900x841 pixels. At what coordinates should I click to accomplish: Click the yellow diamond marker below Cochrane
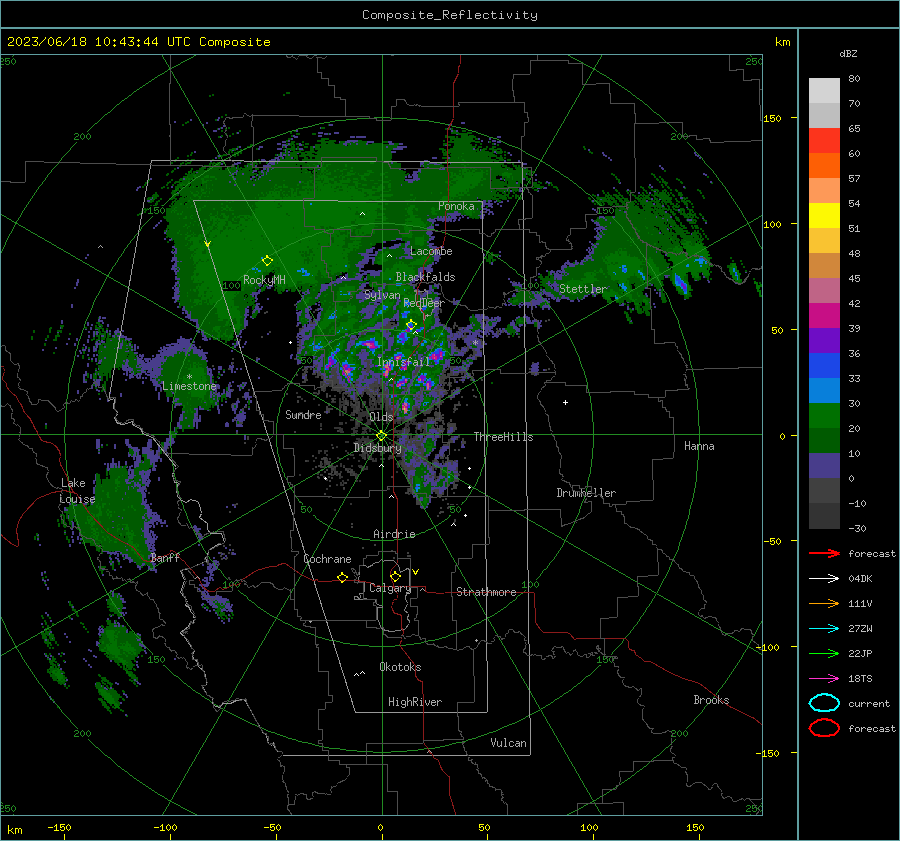click(342, 577)
